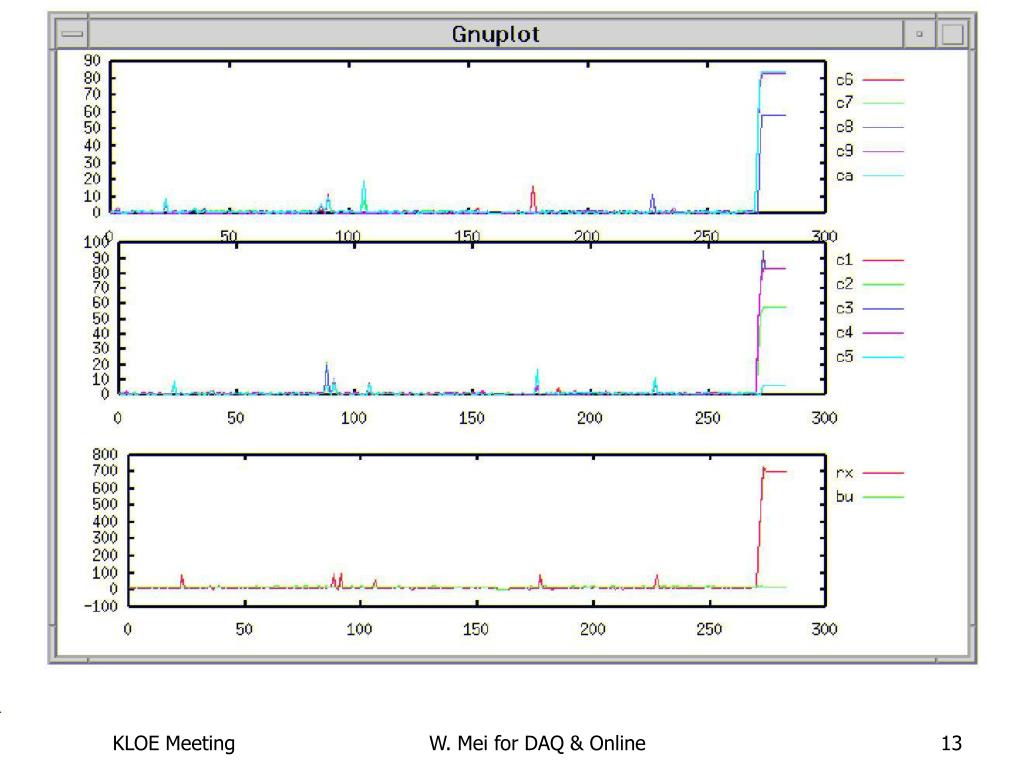
Task: Click the blue plateau near 58 in top plot
Action: (774, 116)
